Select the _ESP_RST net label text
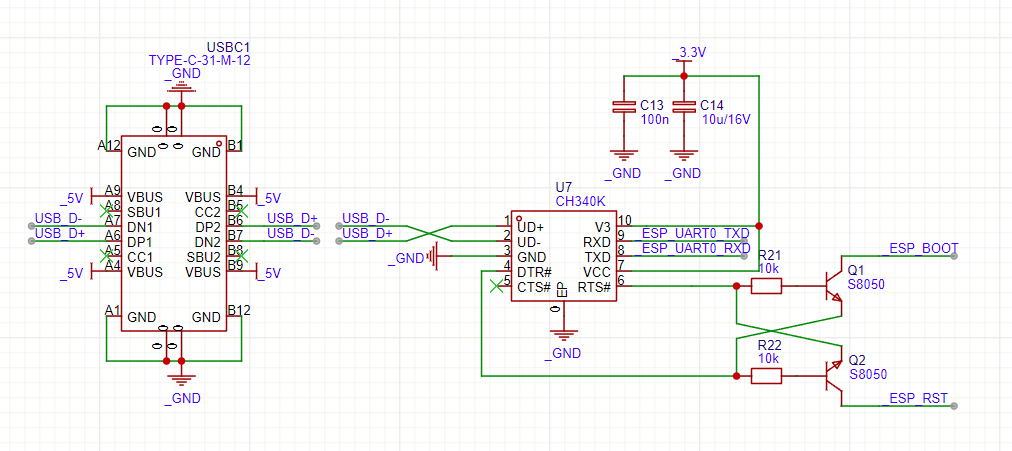Image resolution: width=1012 pixels, height=451 pixels. [915, 397]
